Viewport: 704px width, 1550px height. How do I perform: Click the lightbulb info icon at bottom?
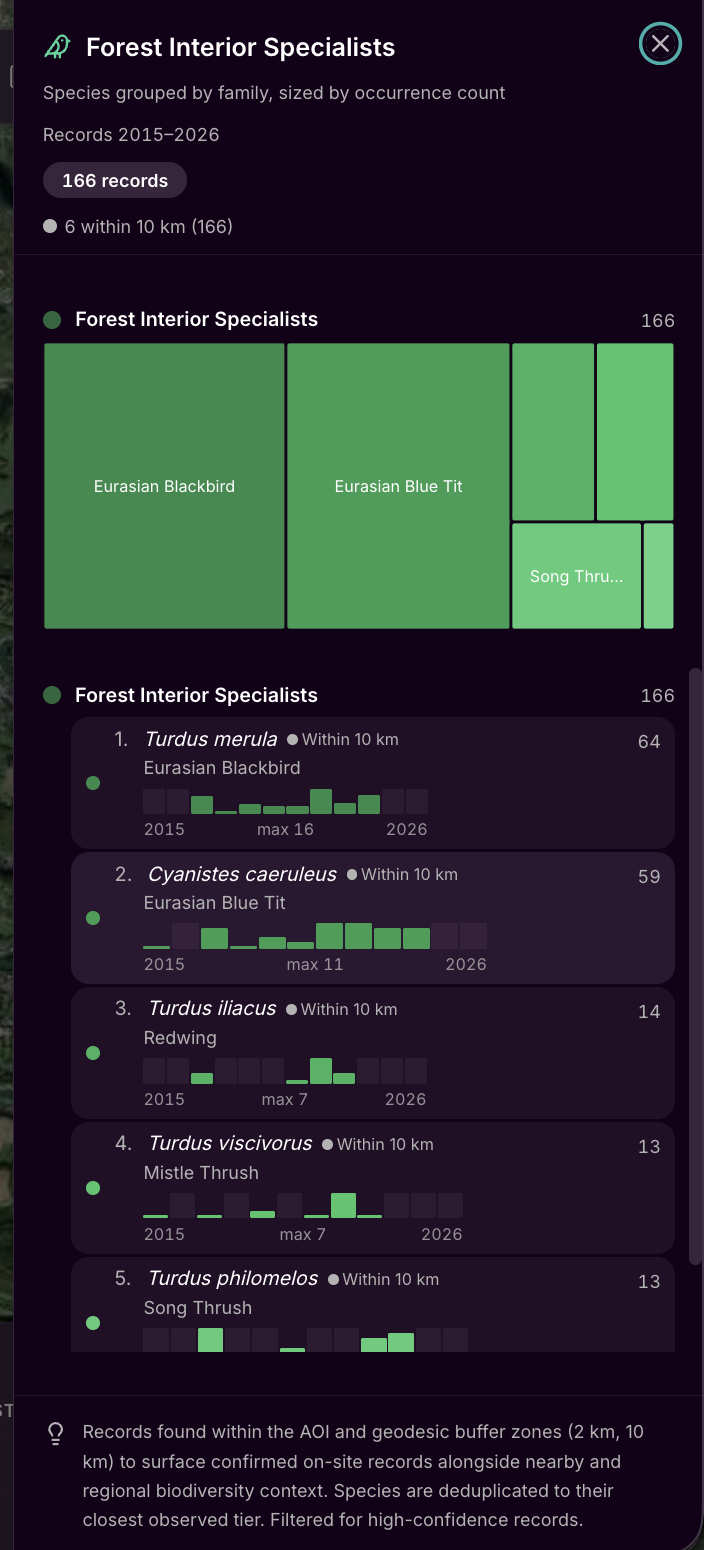[56, 1433]
